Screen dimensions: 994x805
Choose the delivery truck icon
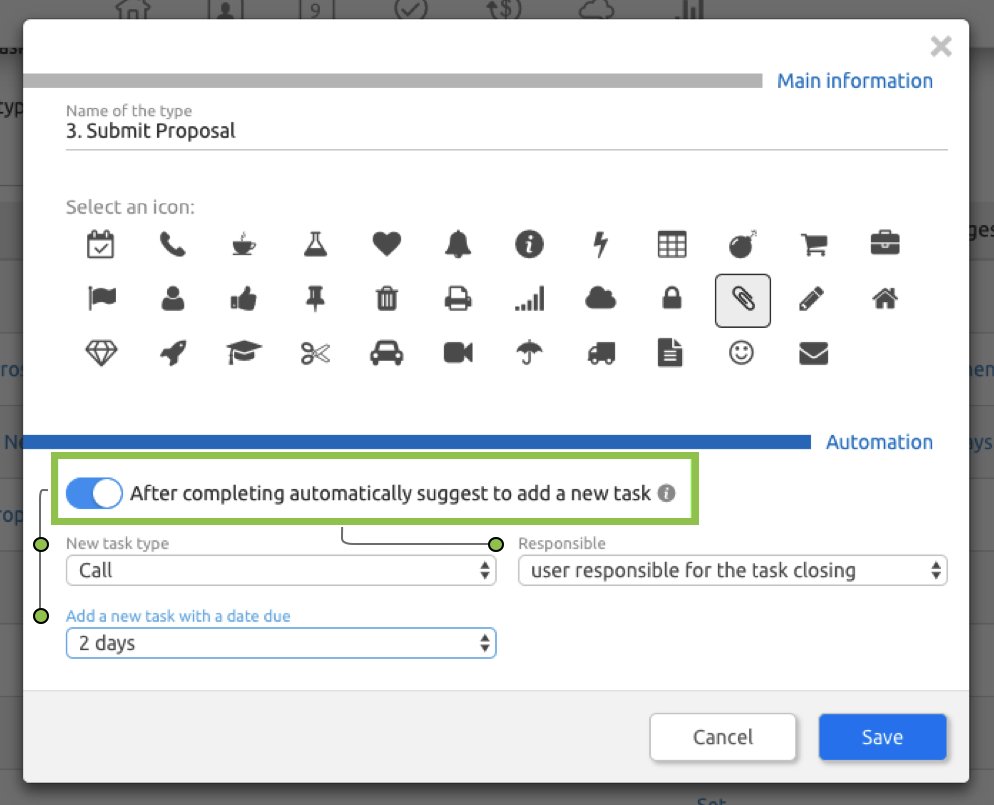[601, 354]
